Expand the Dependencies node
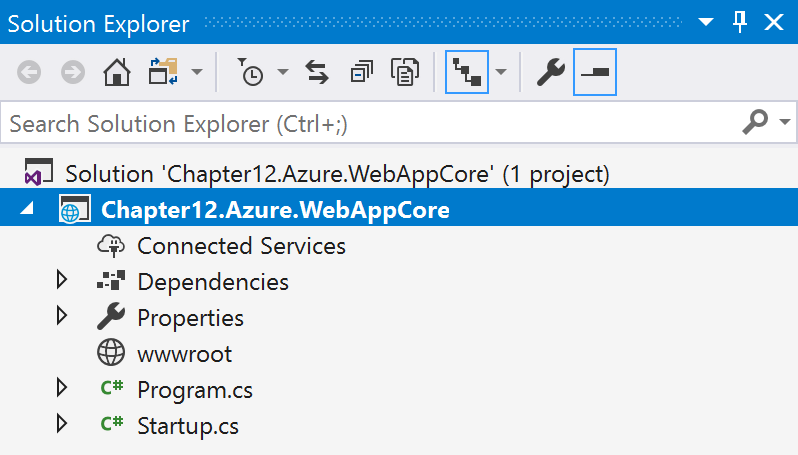798x455 pixels. [x=63, y=281]
